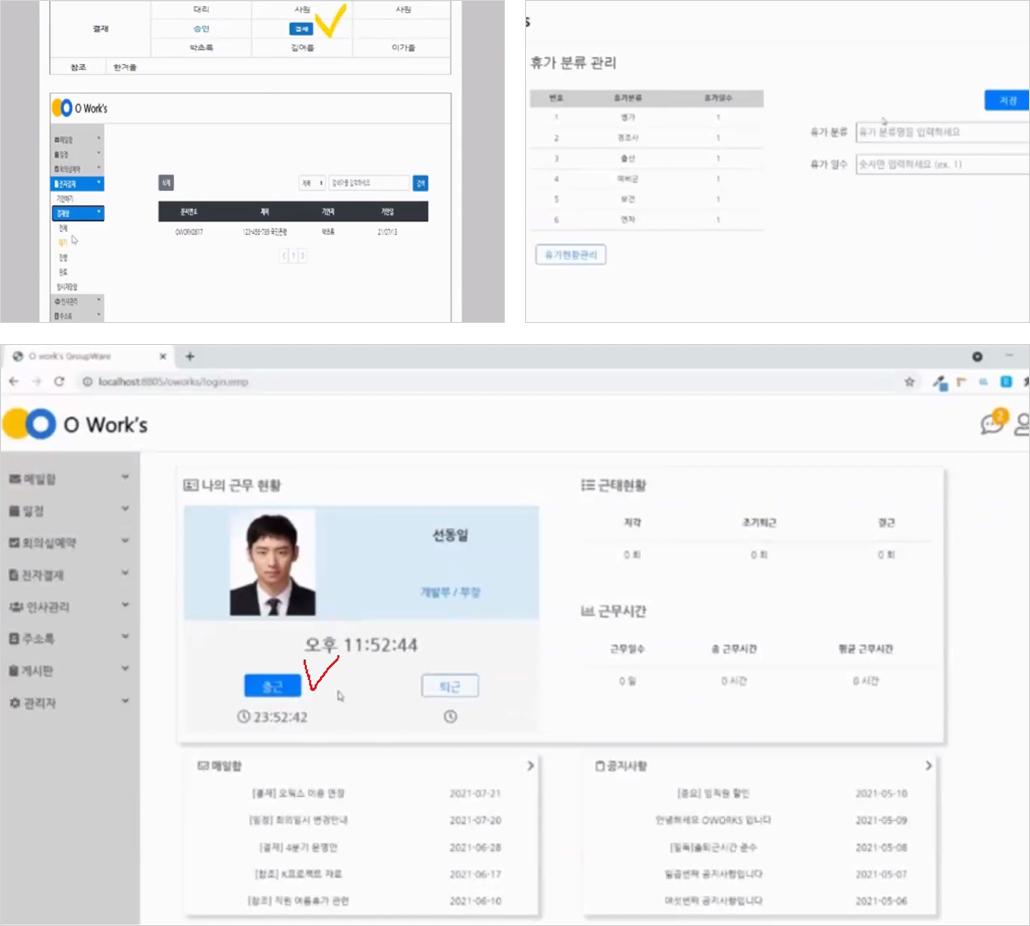
Task: Open the search category dropdown in the approval list
Action: [312, 183]
